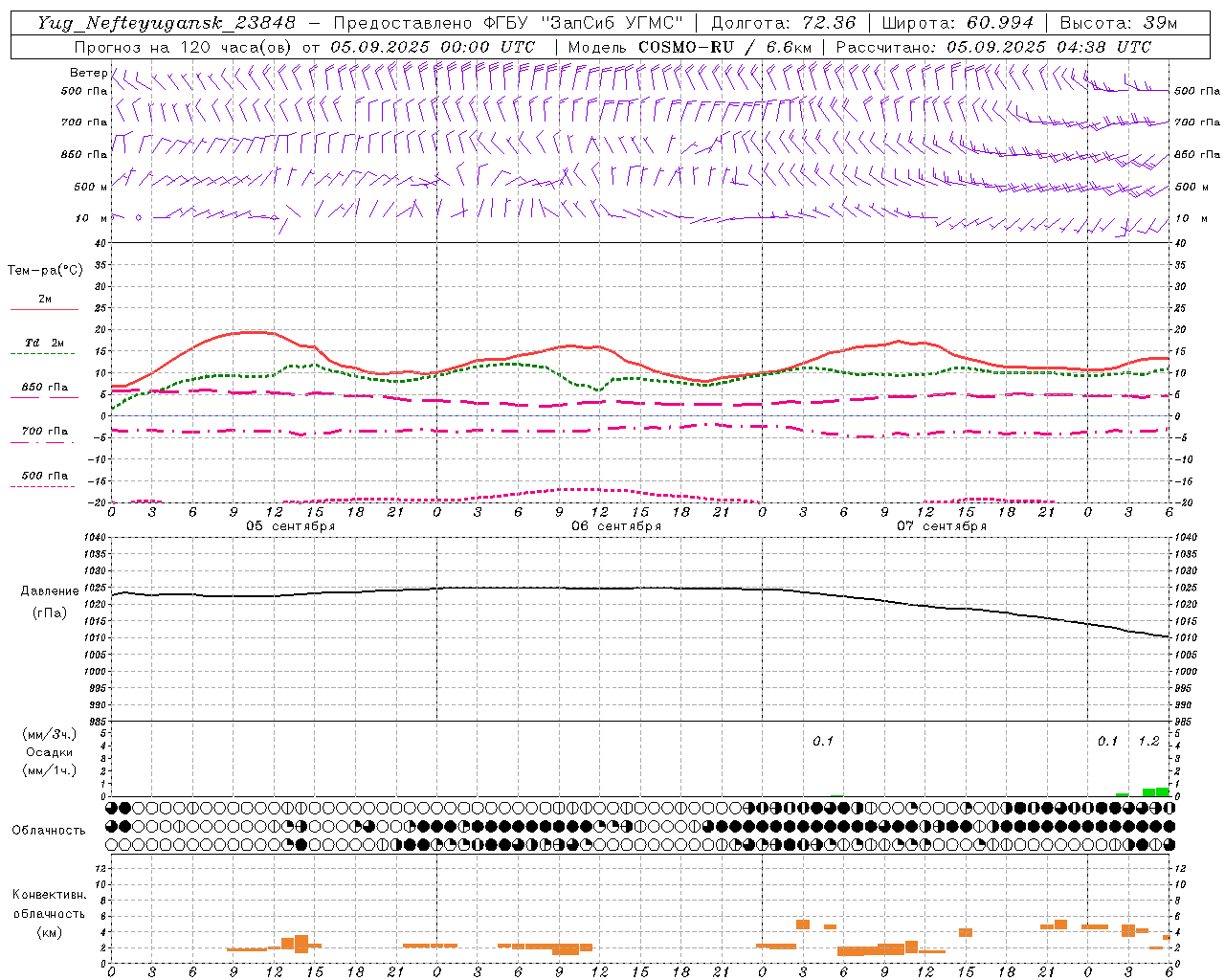
Task: Select the (мм/3ч.) units label
Action: (x=50, y=735)
